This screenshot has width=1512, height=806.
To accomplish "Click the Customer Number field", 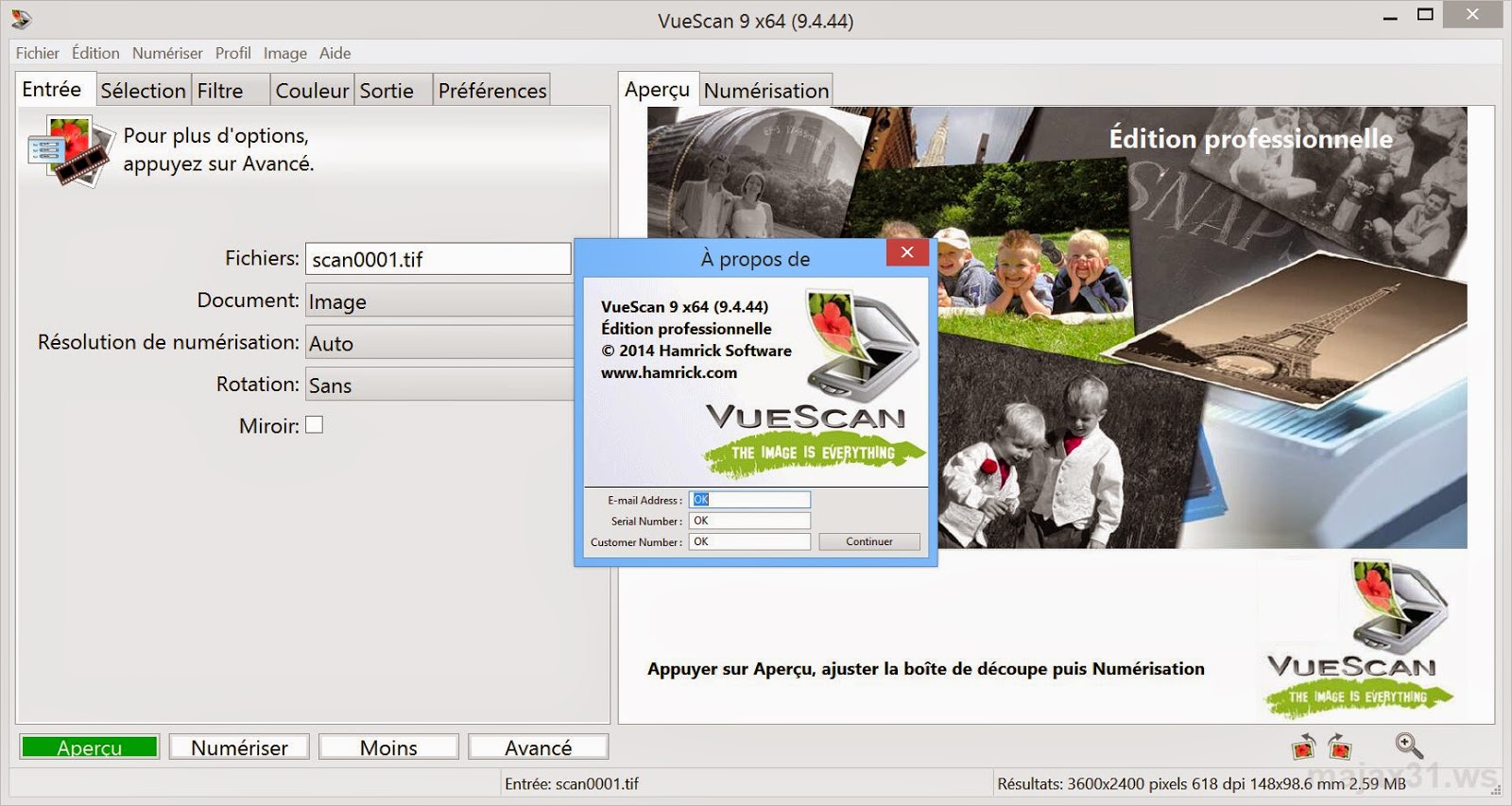I will tap(749, 541).
